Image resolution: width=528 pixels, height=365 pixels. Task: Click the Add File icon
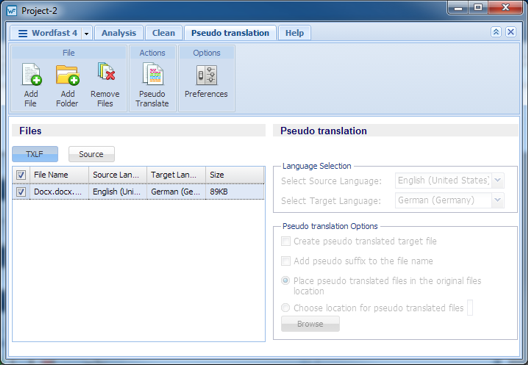click(x=31, y=74)
